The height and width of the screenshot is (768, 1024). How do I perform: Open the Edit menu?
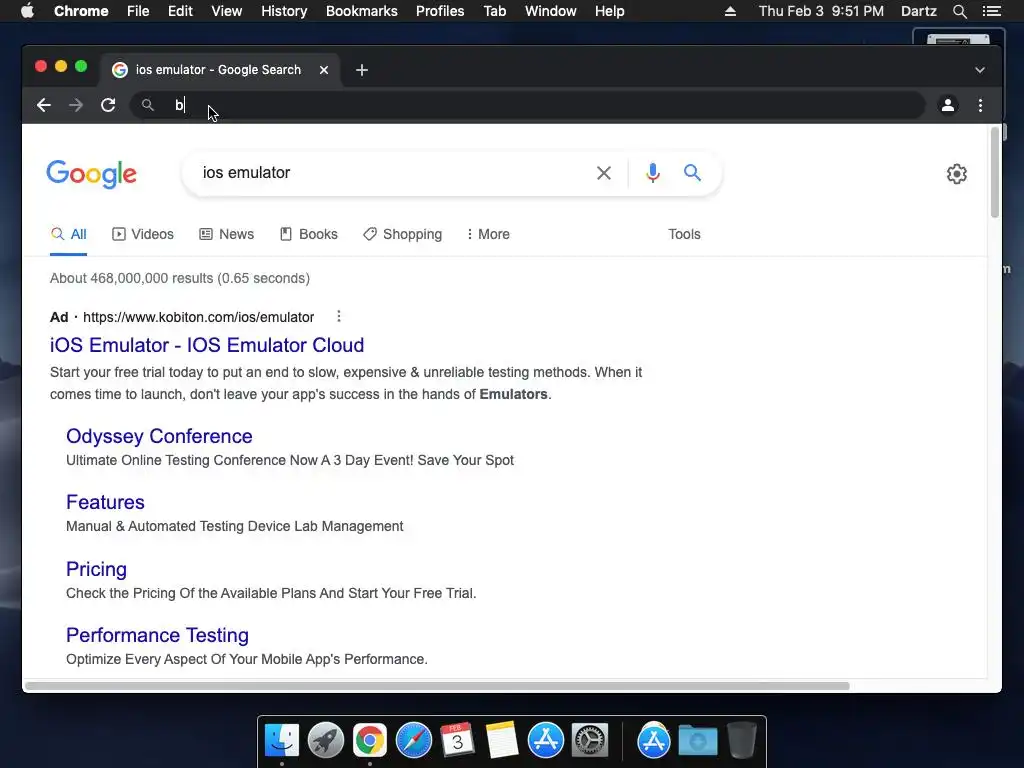(180, 11)
